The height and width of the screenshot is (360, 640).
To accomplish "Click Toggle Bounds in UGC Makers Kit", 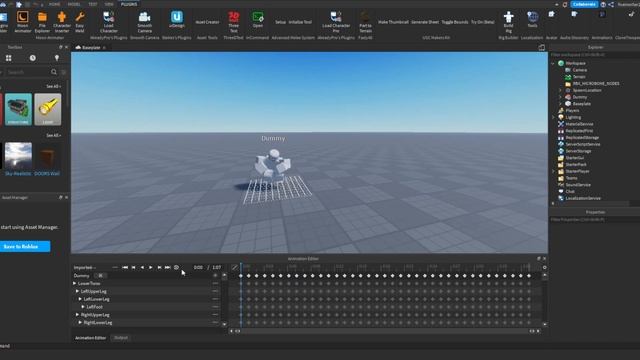I will [455, 22].
